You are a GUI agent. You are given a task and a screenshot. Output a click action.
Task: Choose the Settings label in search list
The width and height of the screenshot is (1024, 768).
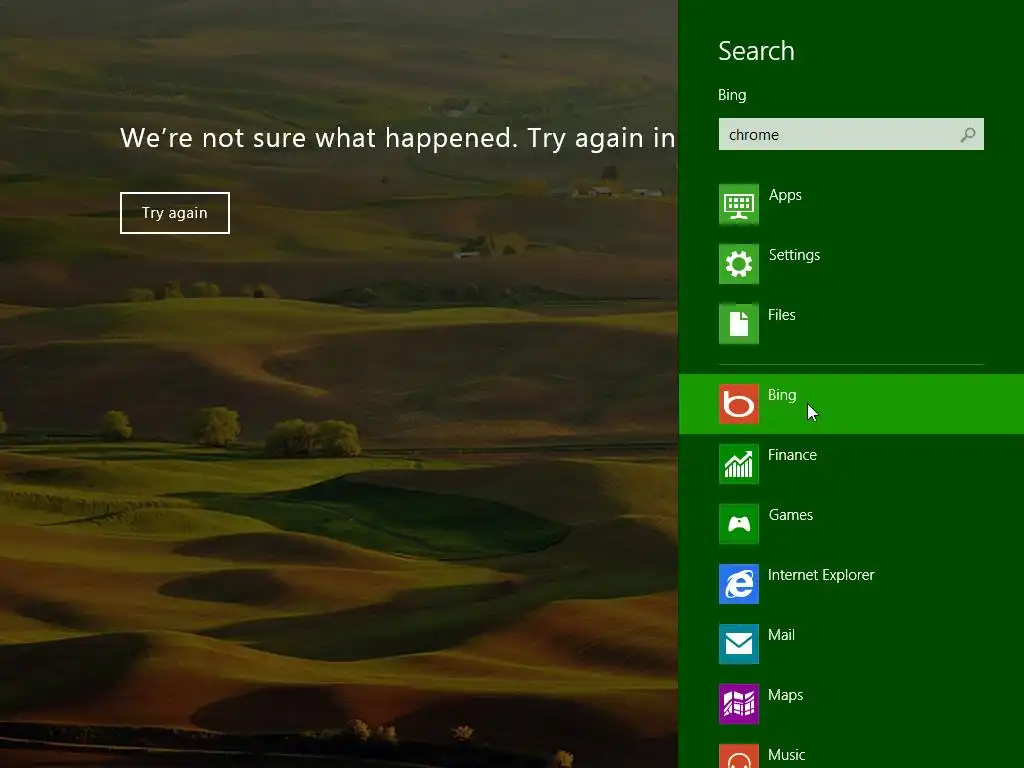point(794,255)
